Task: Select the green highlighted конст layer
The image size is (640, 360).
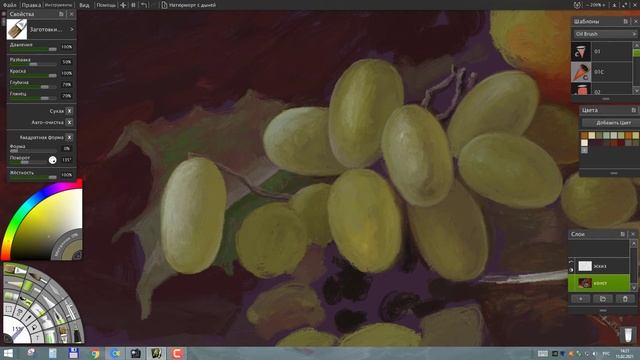Action: coord(599,283)
